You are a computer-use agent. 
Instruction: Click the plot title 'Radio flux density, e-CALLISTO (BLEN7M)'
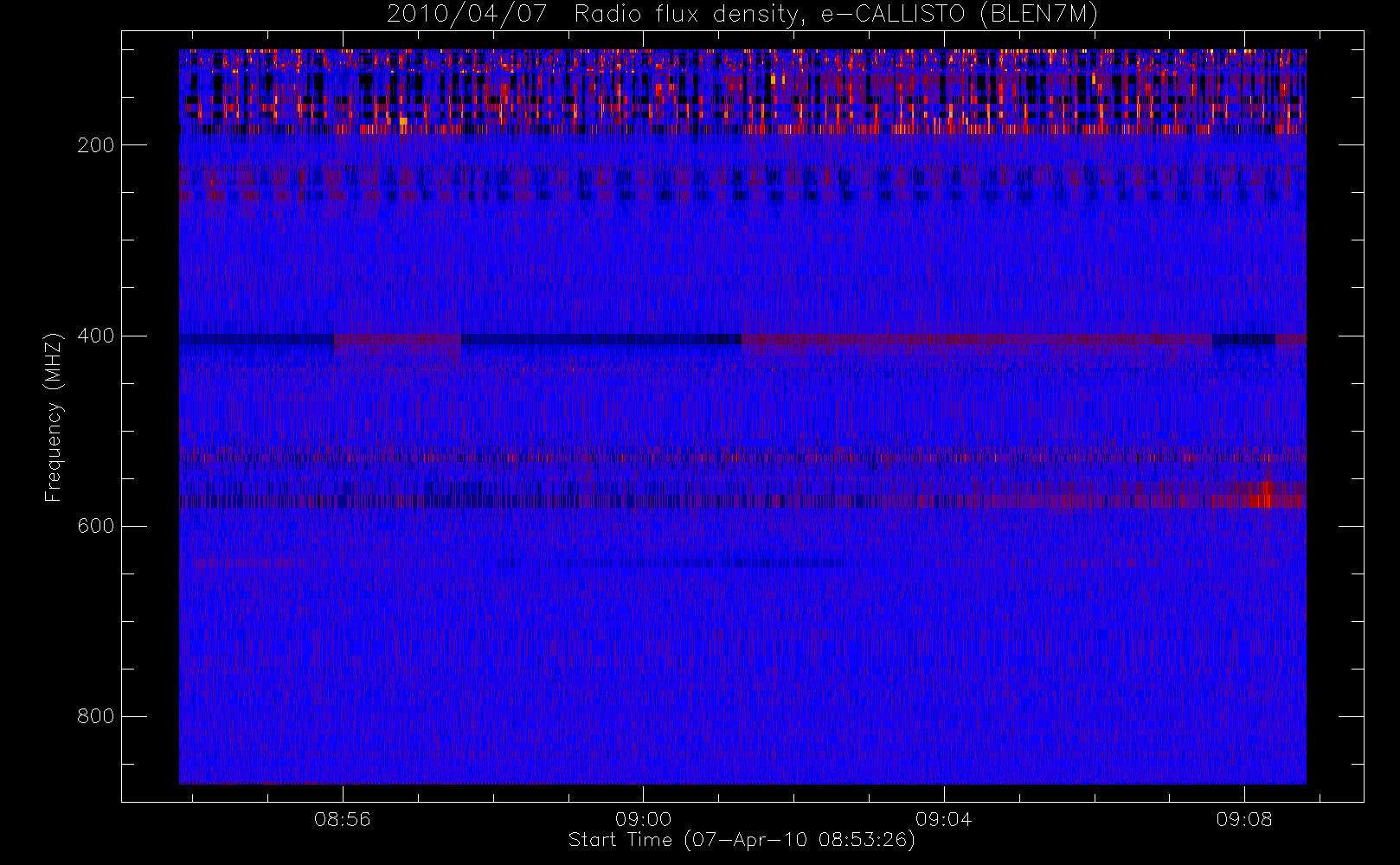836,15
